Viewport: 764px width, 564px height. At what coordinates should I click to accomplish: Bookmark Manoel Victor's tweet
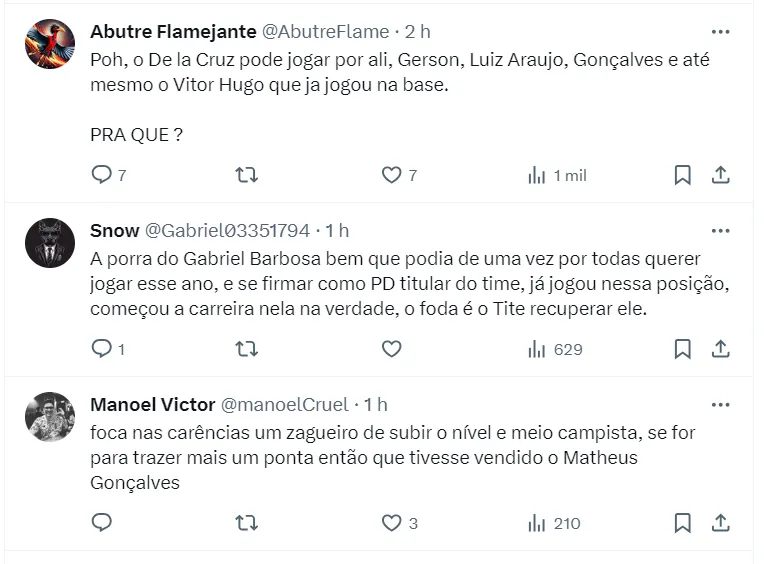pos(682,523)
